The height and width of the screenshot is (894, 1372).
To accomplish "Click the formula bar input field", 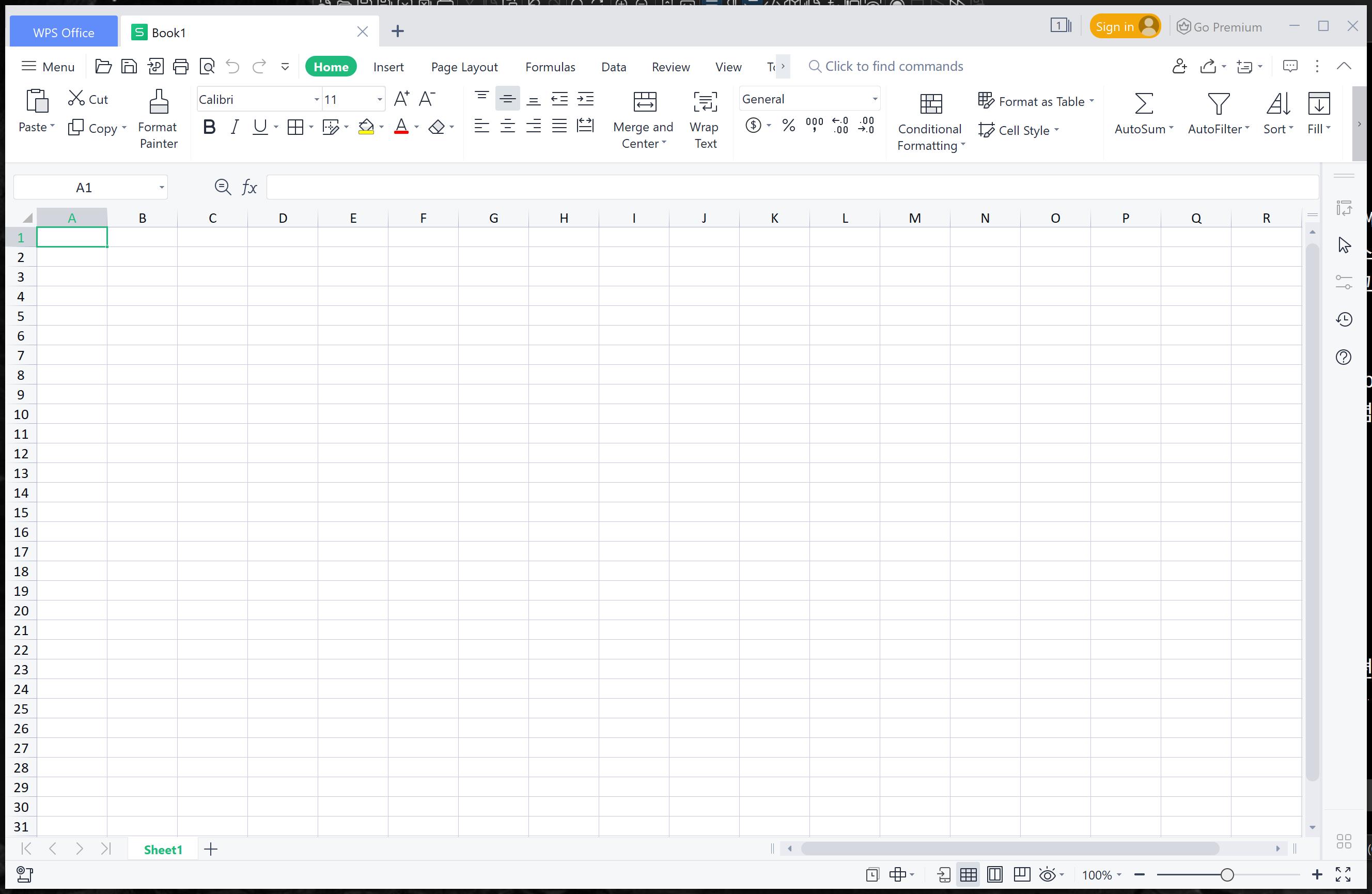I will pos(792,188).
